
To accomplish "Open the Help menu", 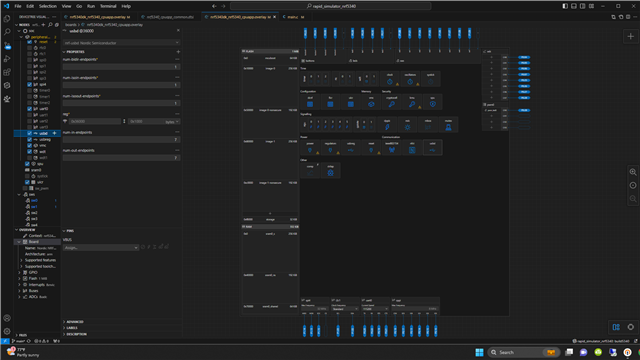I will click(x=126, y=6).
